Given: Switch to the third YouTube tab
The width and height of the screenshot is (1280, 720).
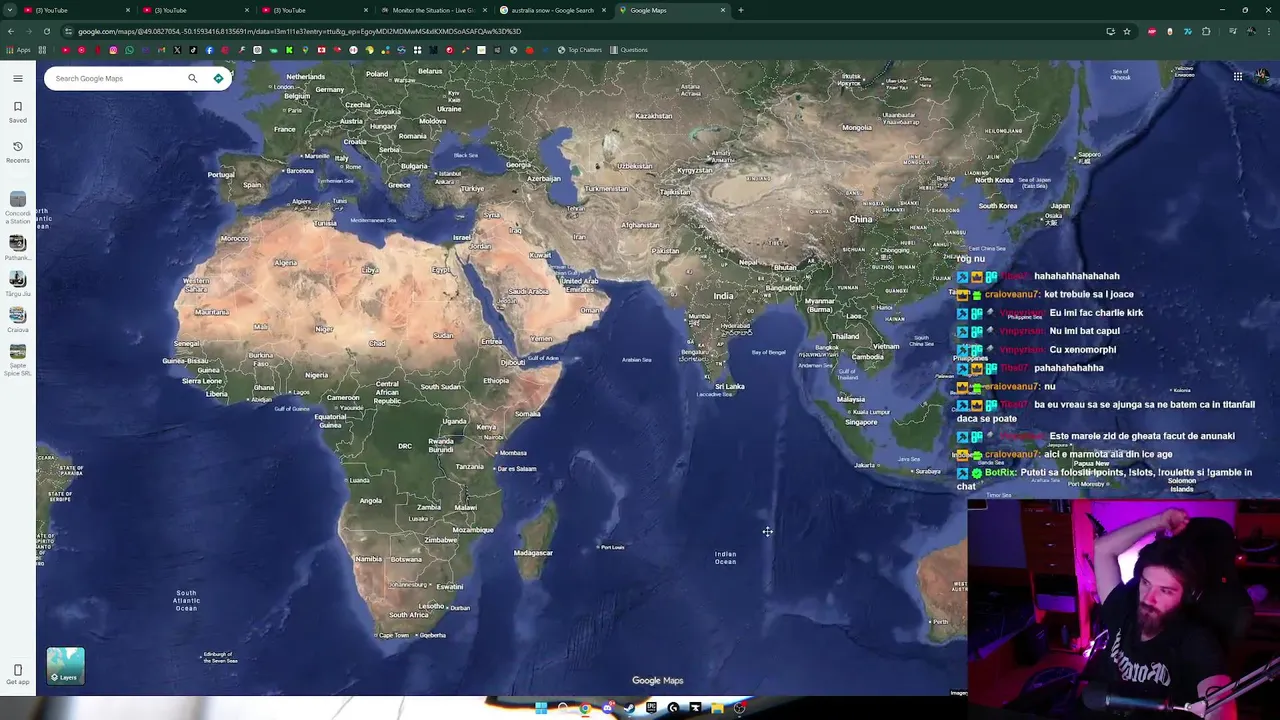Looking at the screenshot, I should coord(313,10).
